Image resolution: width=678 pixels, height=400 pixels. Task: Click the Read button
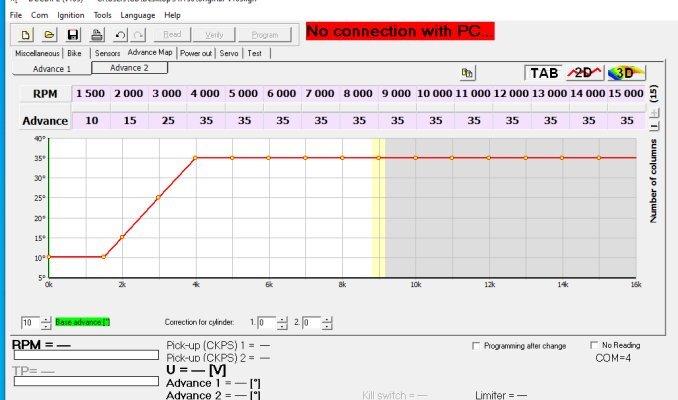click(x=172, y=35)
